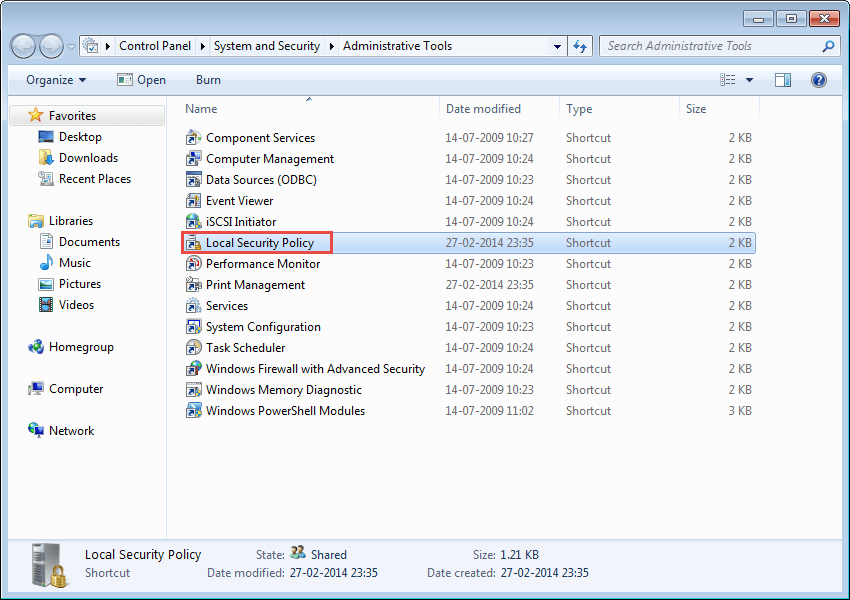
Task: Click the Refresh icon beside the address bar
Action: [580, 45]
